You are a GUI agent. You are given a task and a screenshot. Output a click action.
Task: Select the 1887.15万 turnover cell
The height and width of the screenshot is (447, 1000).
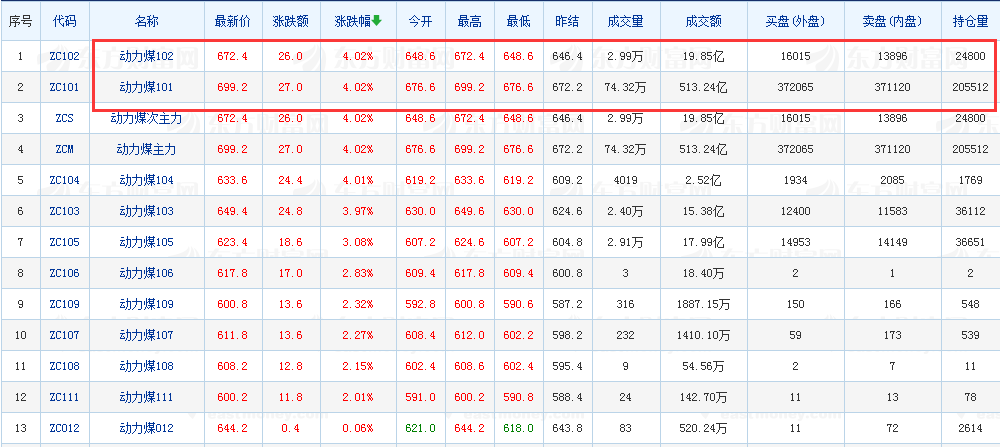pyautogui.click(x=703, y=304)
